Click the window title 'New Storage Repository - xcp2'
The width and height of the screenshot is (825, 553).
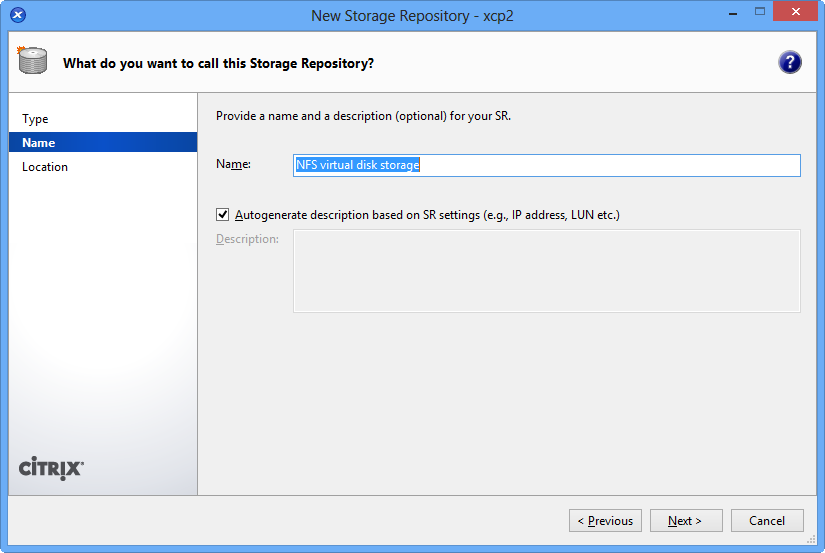[x=412, y=16]
